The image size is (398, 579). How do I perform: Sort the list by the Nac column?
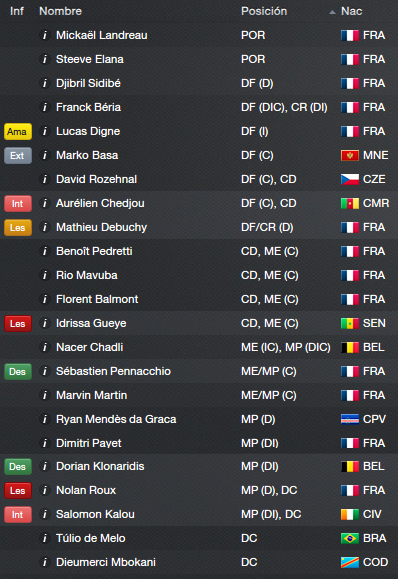pos(351,11)
